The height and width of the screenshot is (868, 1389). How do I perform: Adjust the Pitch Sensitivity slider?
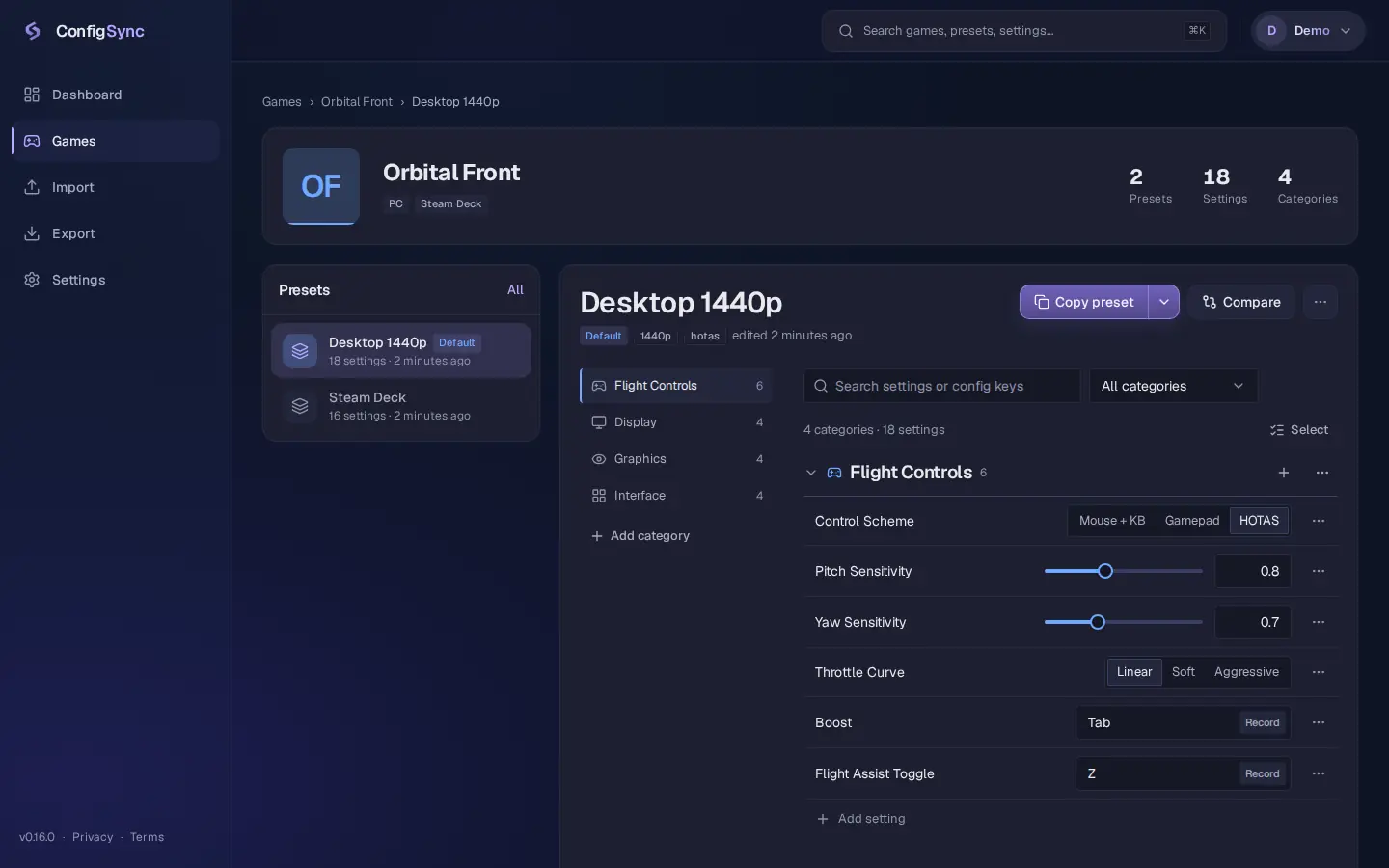point(1123,571)
